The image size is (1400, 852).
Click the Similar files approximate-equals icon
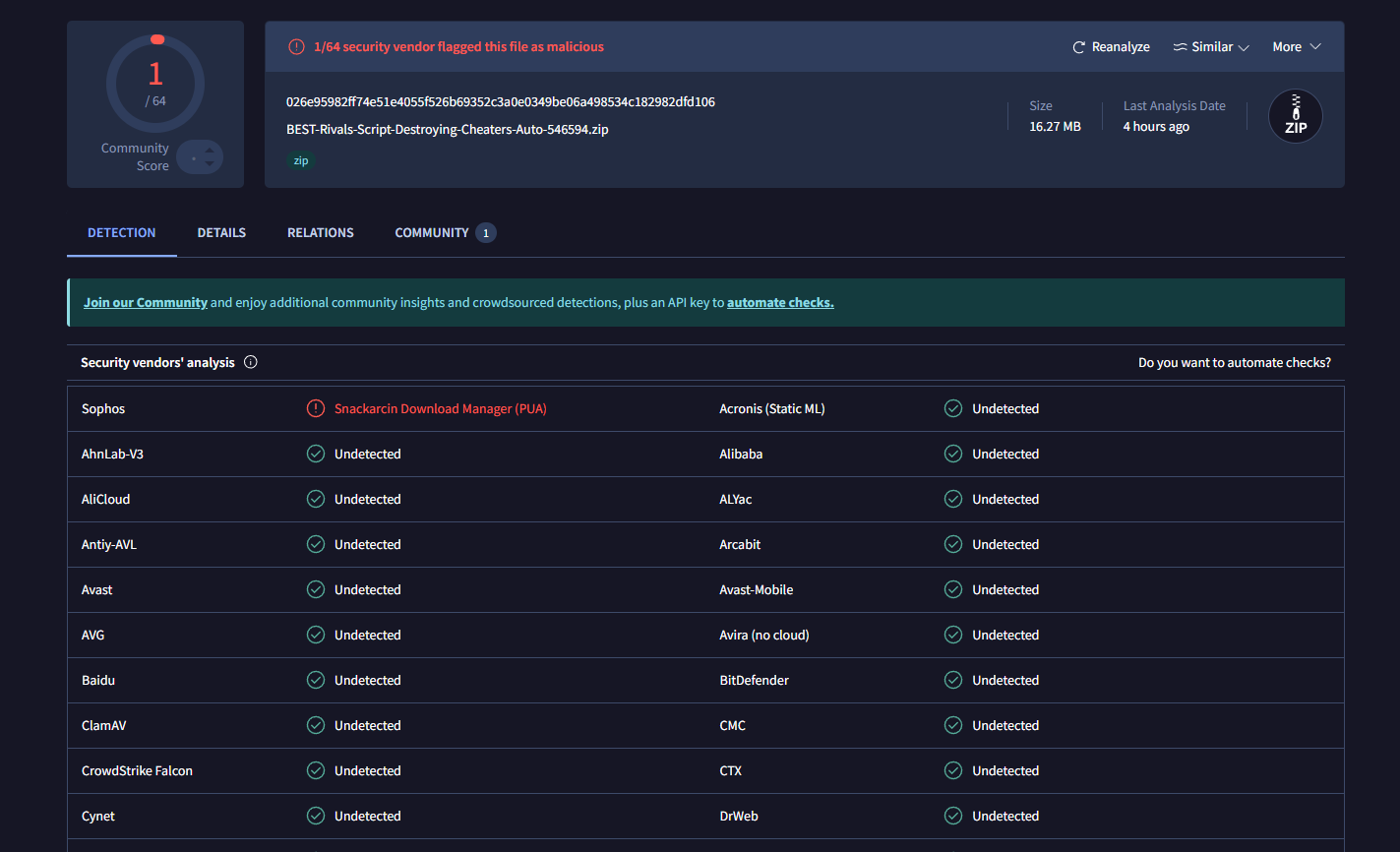click(1181, 47)
